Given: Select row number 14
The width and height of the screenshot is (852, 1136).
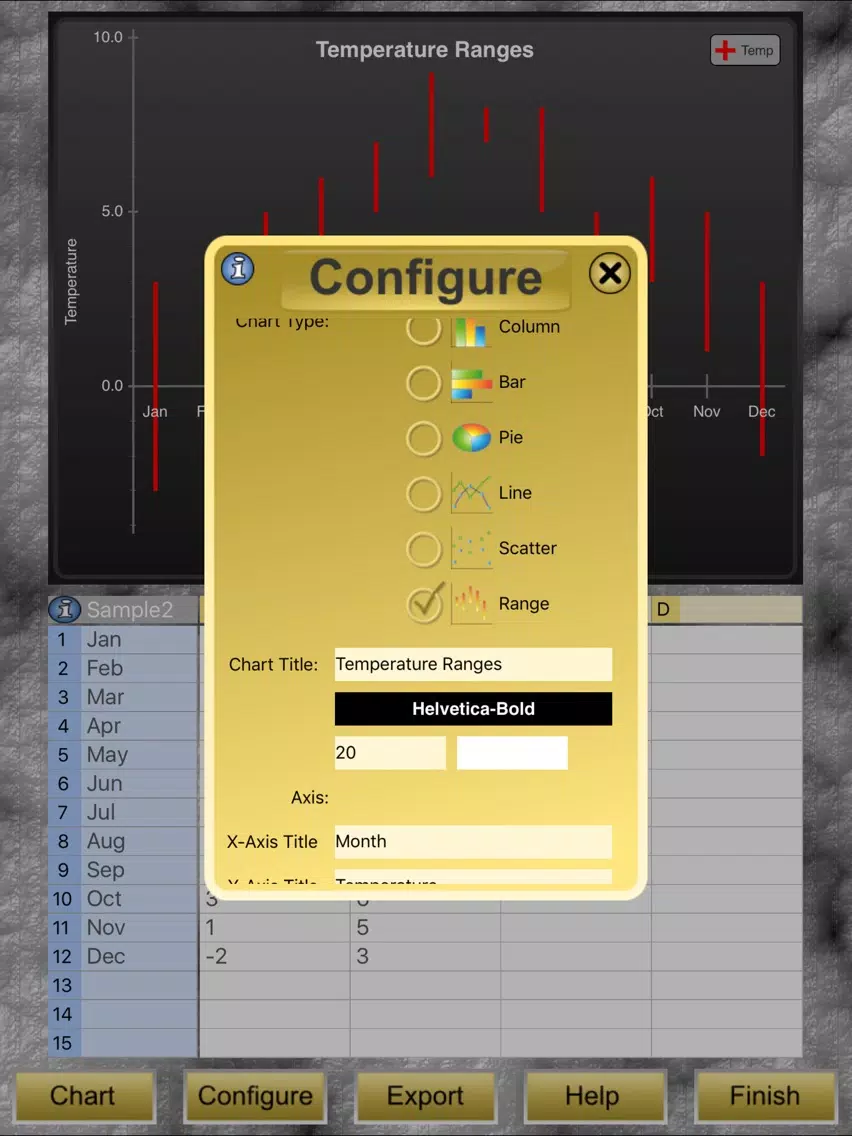Looking at the screenshot, I should [62, 1014].
